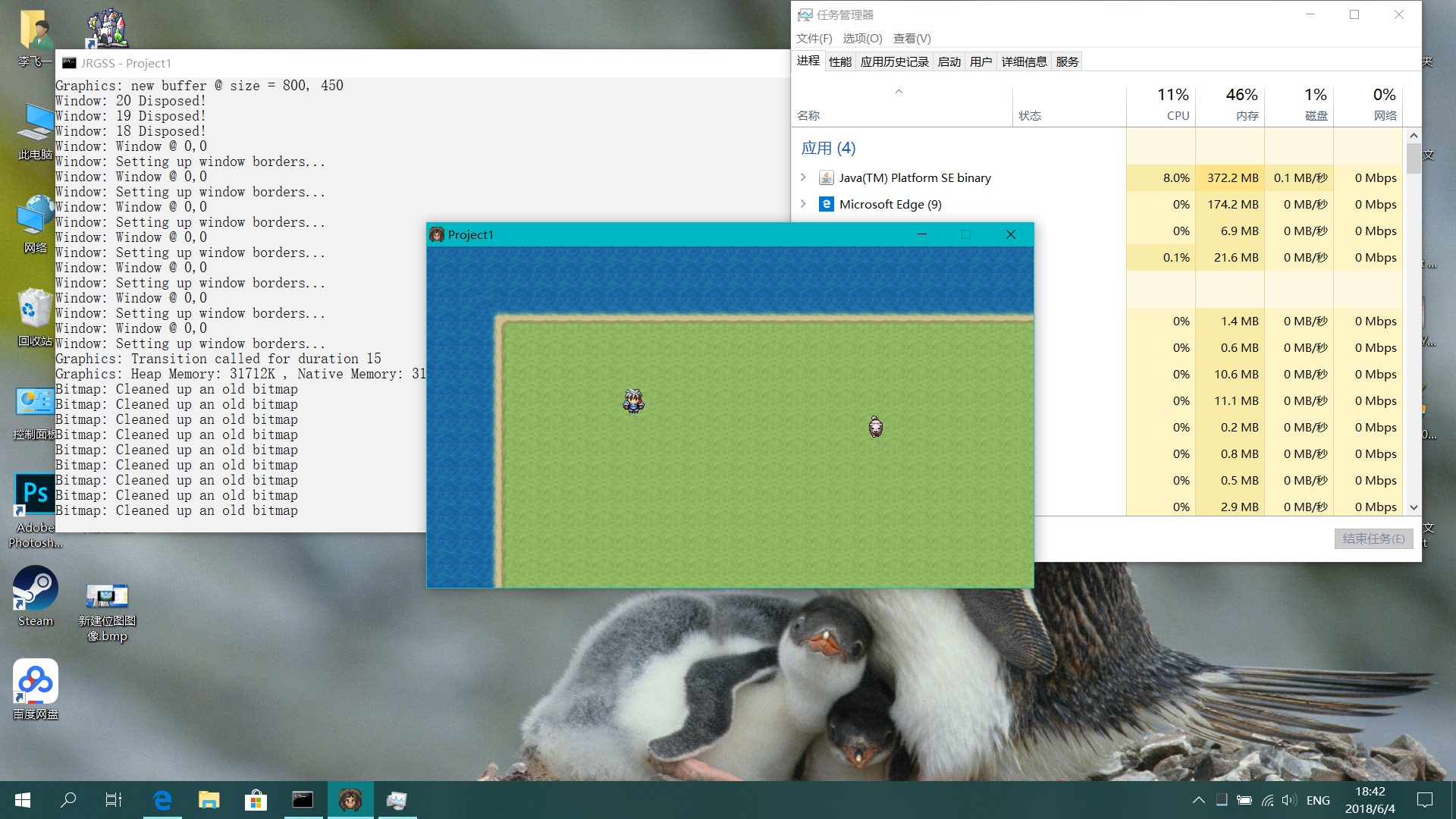The height and width of the screenshot is (819, 1456).
Task: Open the 新建位图图像.bmp file
Action: coord(107,612)
